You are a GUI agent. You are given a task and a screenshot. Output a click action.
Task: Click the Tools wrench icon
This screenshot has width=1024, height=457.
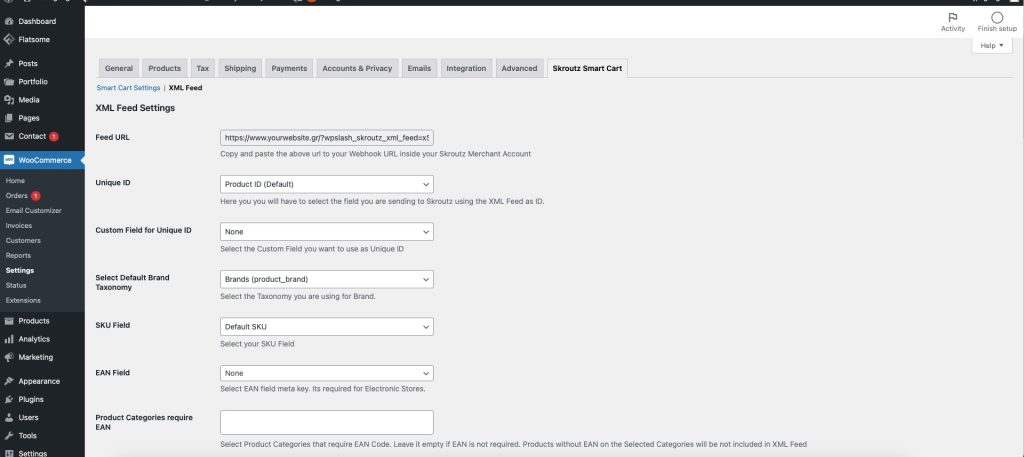(x=8, y=435)
